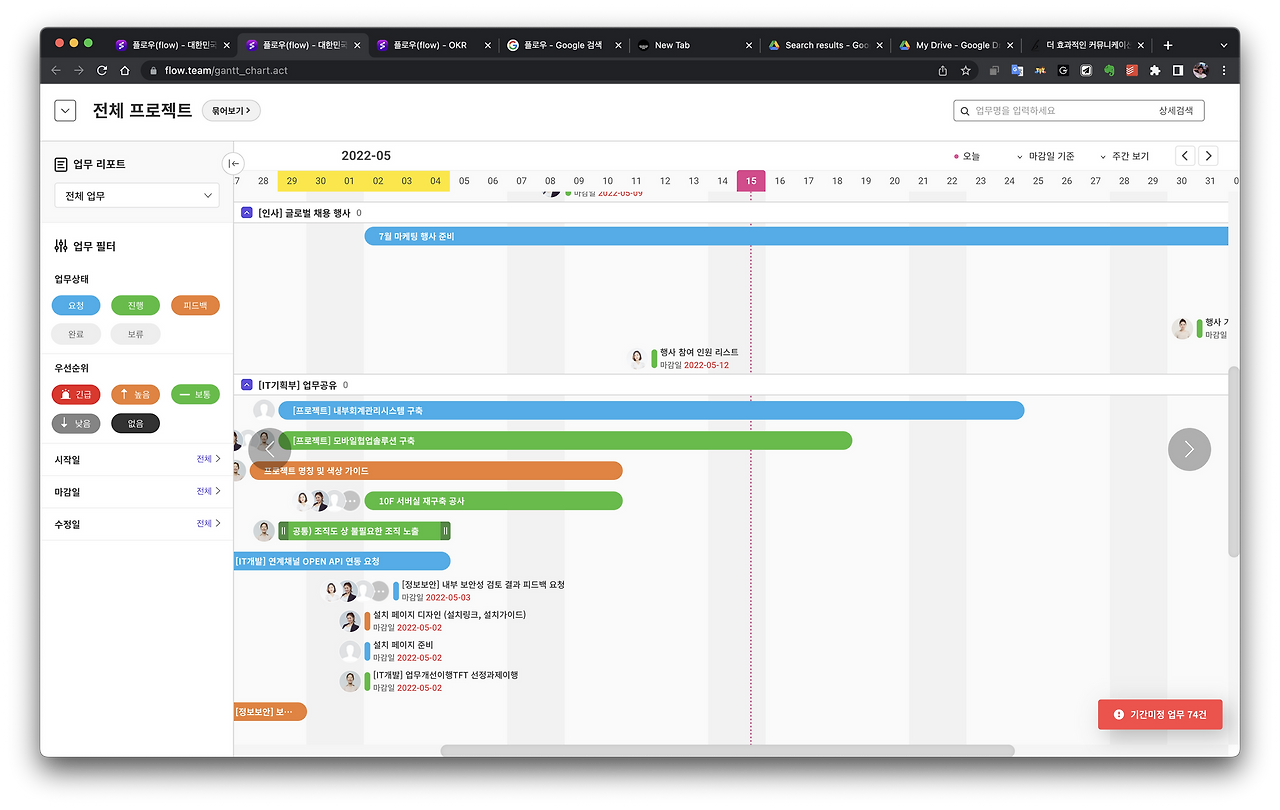Switch to the 플로우(flow) - OKR tab
Viewport: 1280px width, 810px height.
click(x=434, y=45)
